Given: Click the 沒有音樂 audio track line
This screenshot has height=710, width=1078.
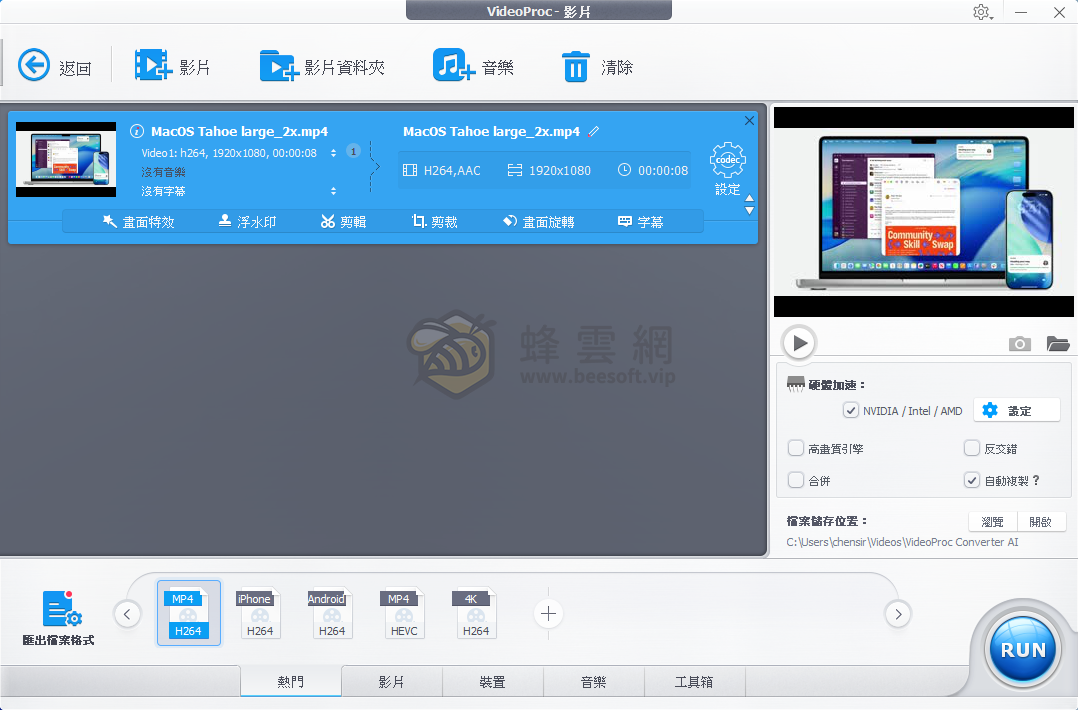Looking at the screenshot, I should click(164, 172).
